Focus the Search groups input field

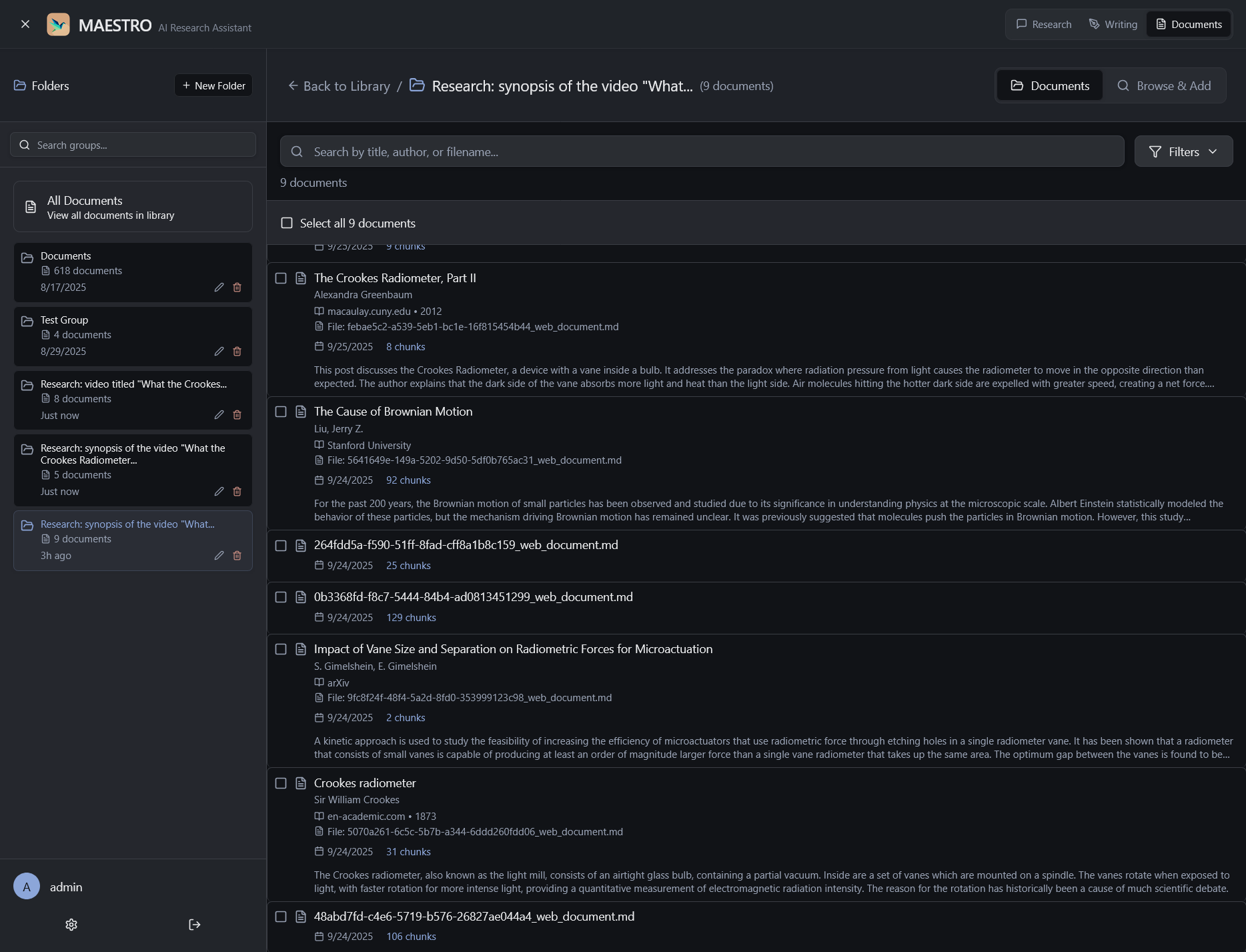coord(133,145)
